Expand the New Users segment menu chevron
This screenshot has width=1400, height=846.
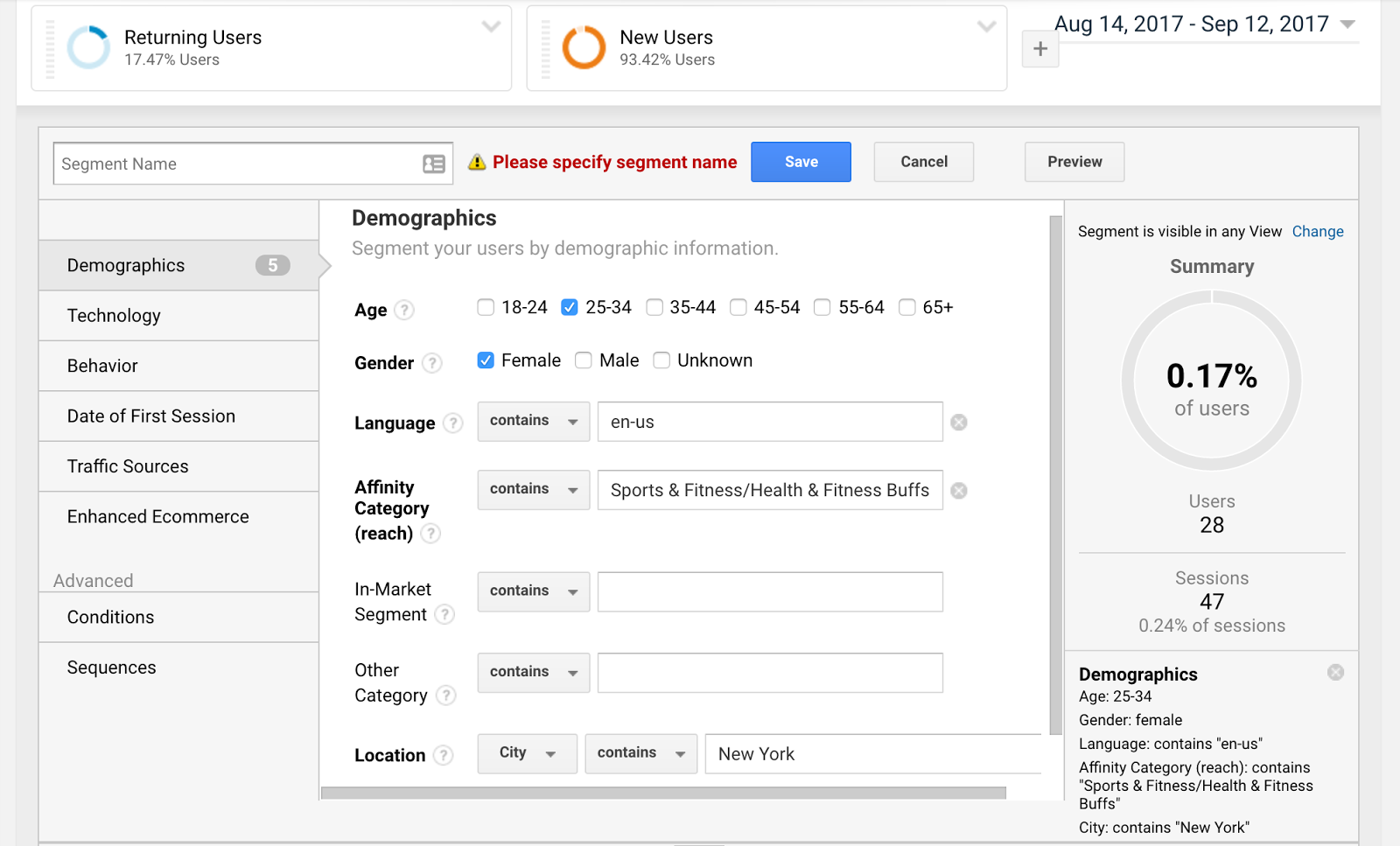click(987, 26)
